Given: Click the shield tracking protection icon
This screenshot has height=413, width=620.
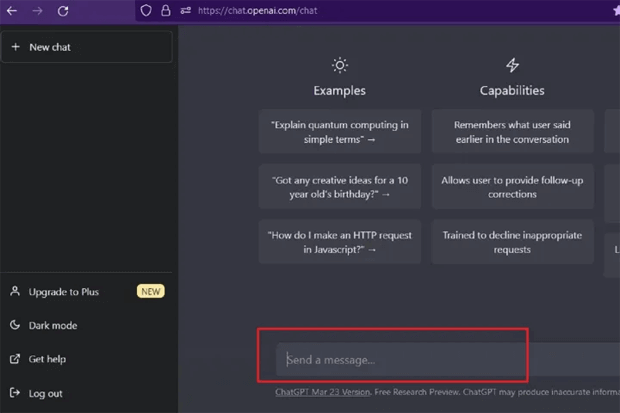Looking at the screenshot, I should click(x=146, y=10).
